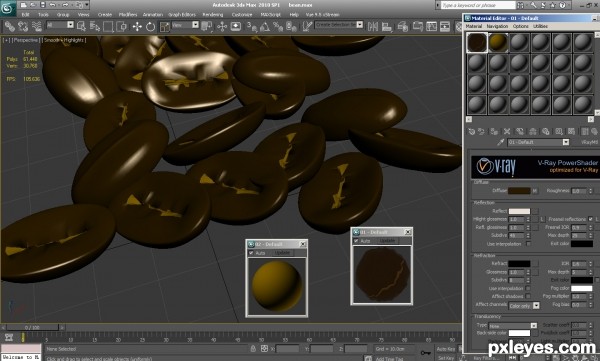Open the Graph Editors menu

point(182,15)
